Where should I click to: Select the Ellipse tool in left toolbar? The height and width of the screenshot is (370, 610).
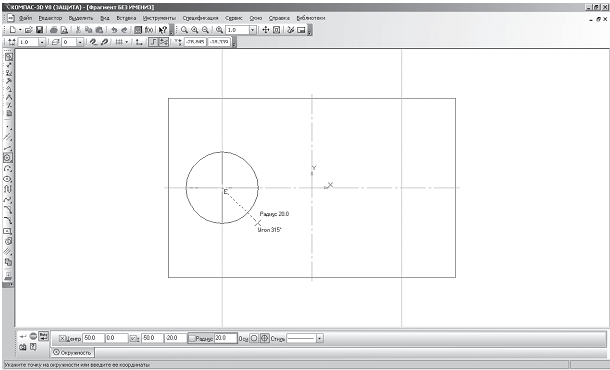click(8, 179)
